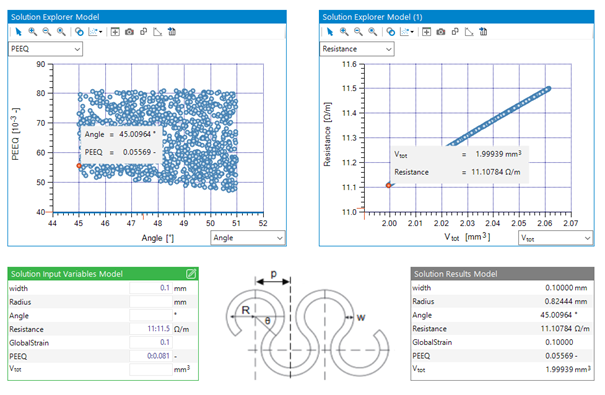The image size is (605, 395).
Task: Click the Vtot [mm³] axis label
Action: coord(467,237)
